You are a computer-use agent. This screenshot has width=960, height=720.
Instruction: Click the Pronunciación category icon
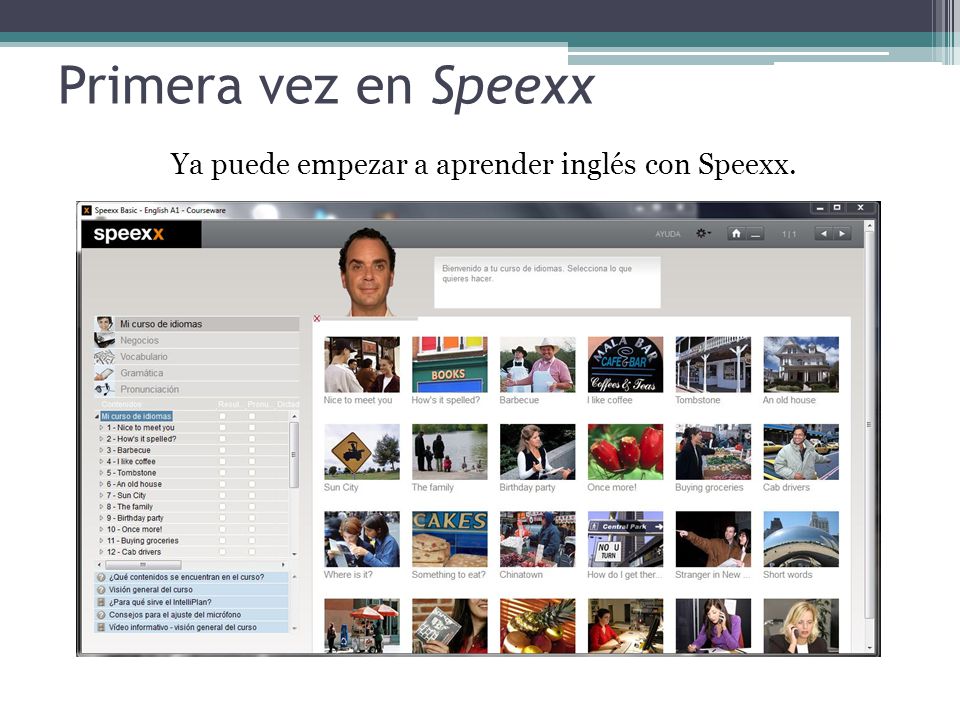[x=105, y=389]
